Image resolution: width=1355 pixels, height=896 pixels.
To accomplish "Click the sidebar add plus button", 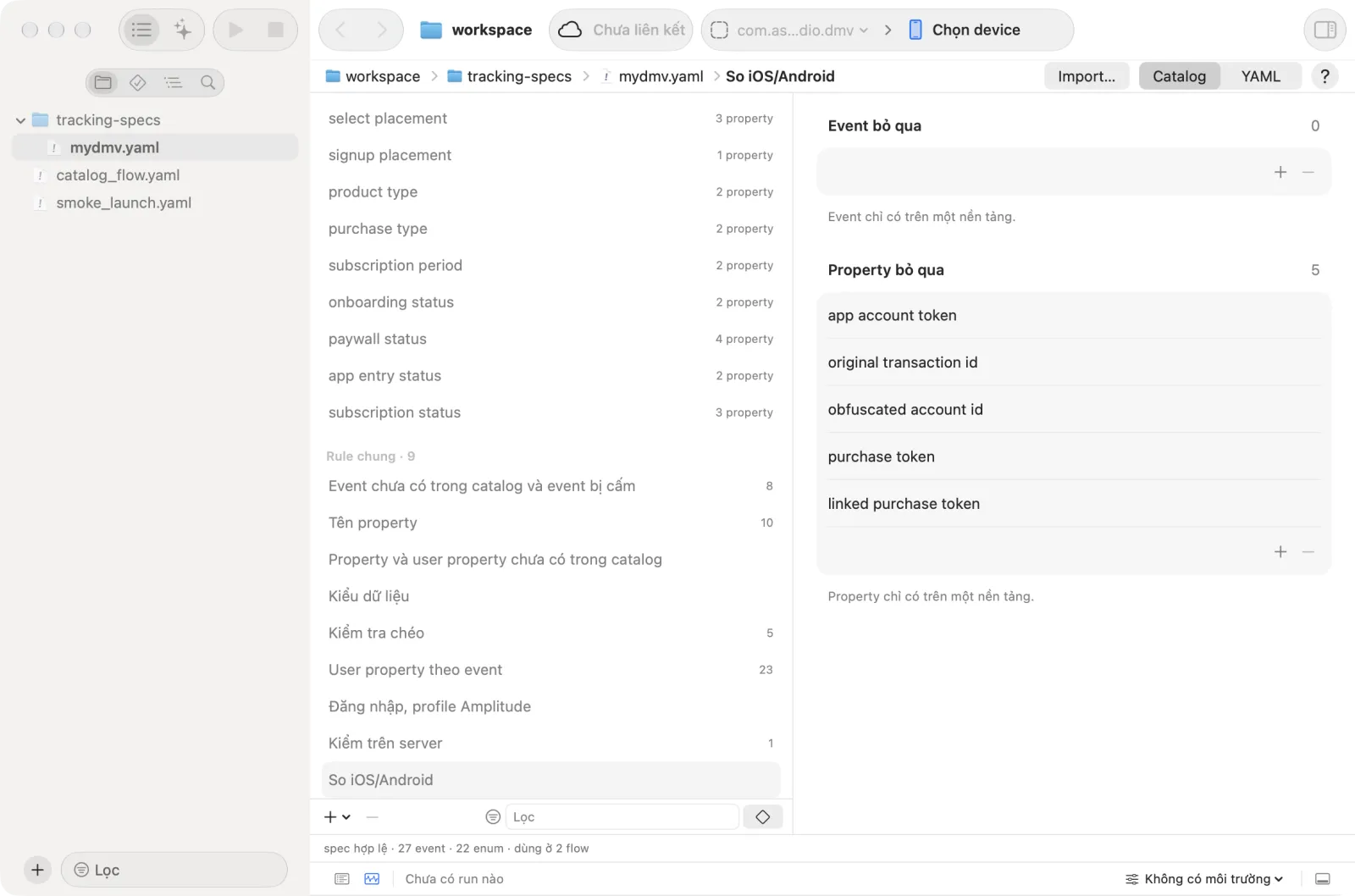I will (37, 870).
